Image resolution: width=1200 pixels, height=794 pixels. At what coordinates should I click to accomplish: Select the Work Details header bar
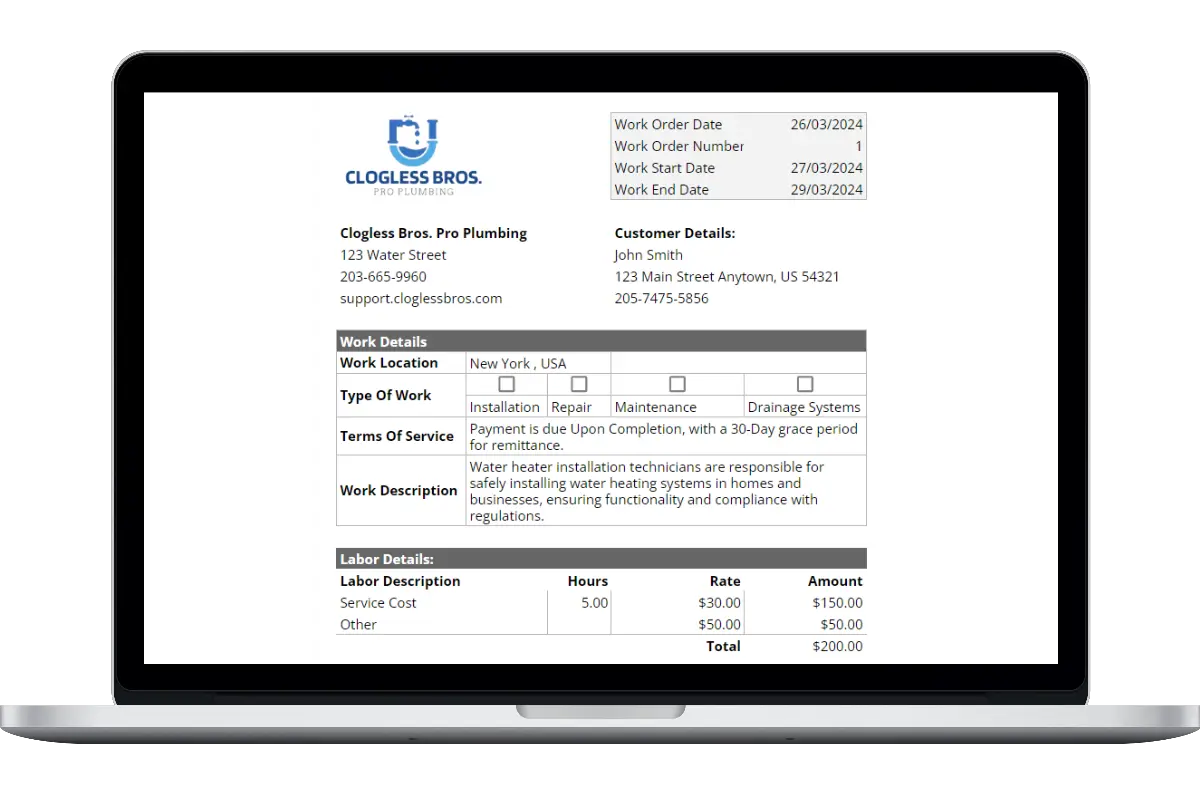[600, 341]
